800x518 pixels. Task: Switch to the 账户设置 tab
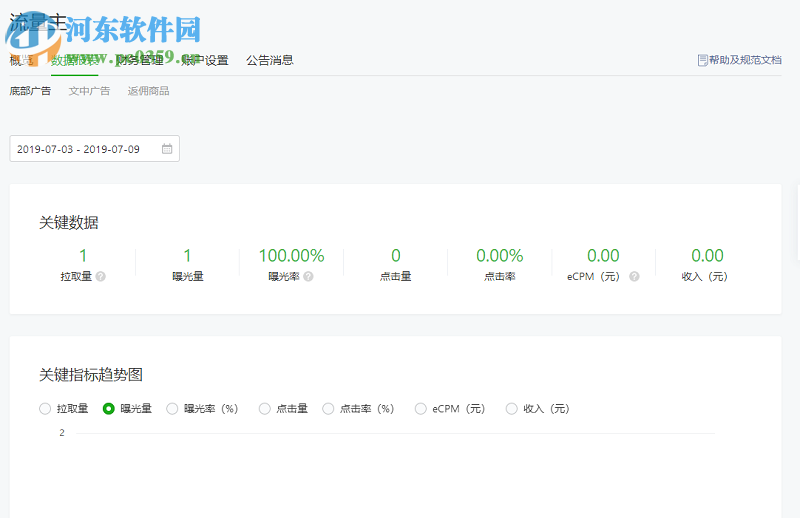click(205, 60)
